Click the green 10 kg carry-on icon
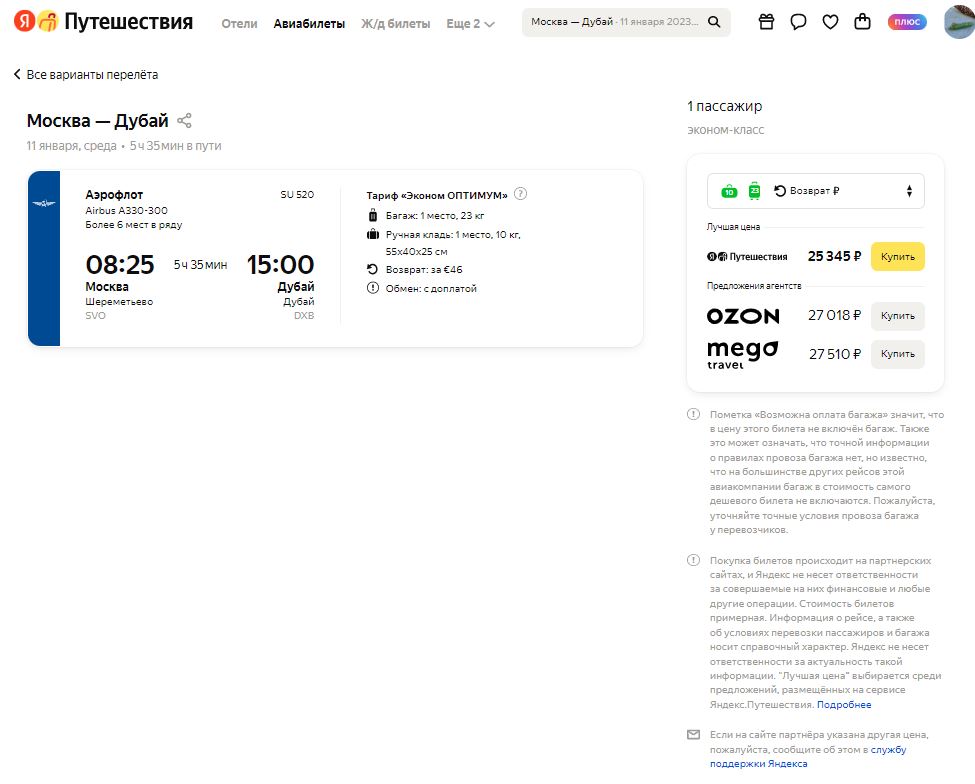The width and height of the screenshot is (975, 784). tap(729, 191)
